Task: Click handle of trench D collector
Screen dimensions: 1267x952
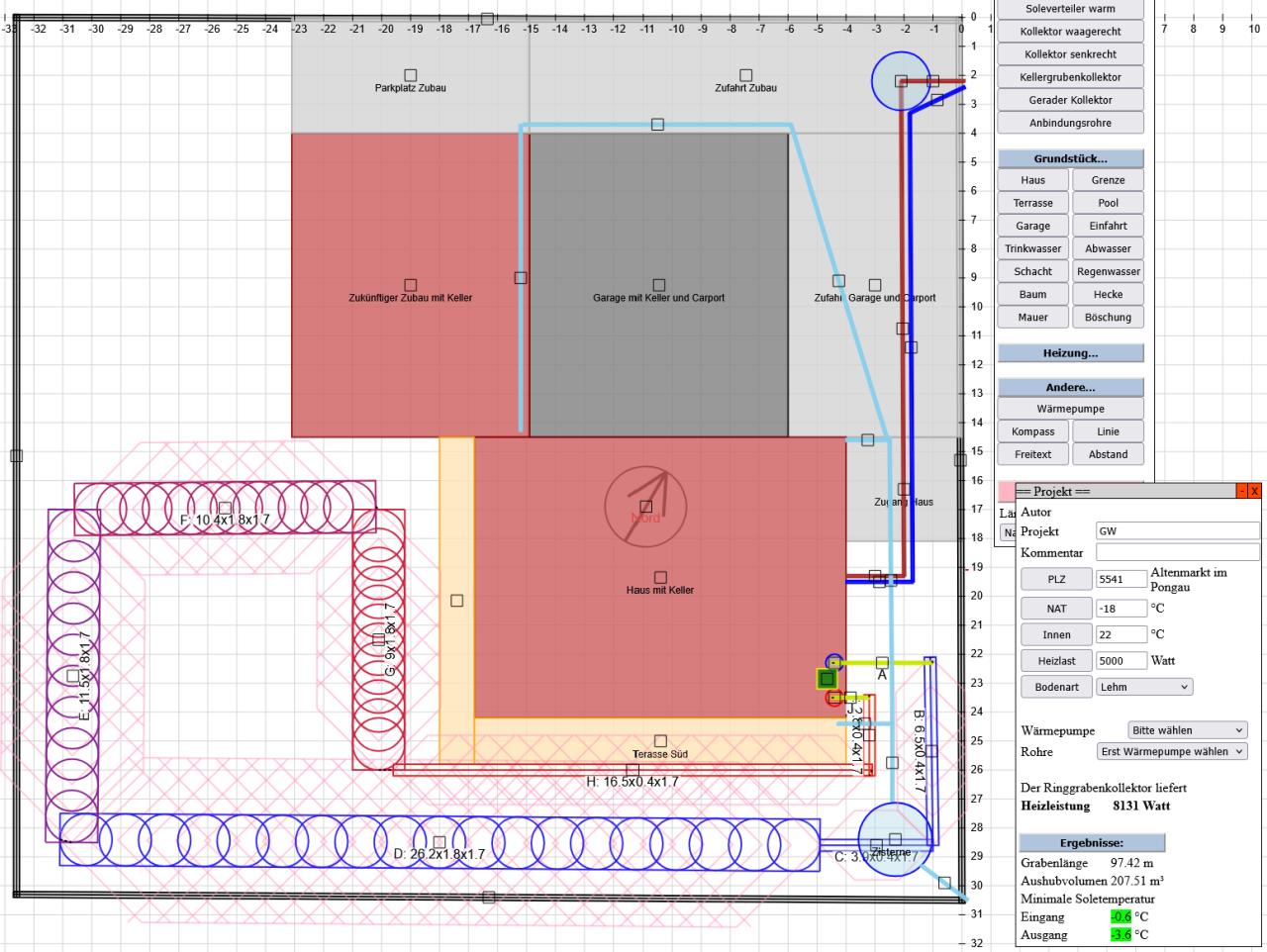Action: pyautogui.click(x=439, y=842)
